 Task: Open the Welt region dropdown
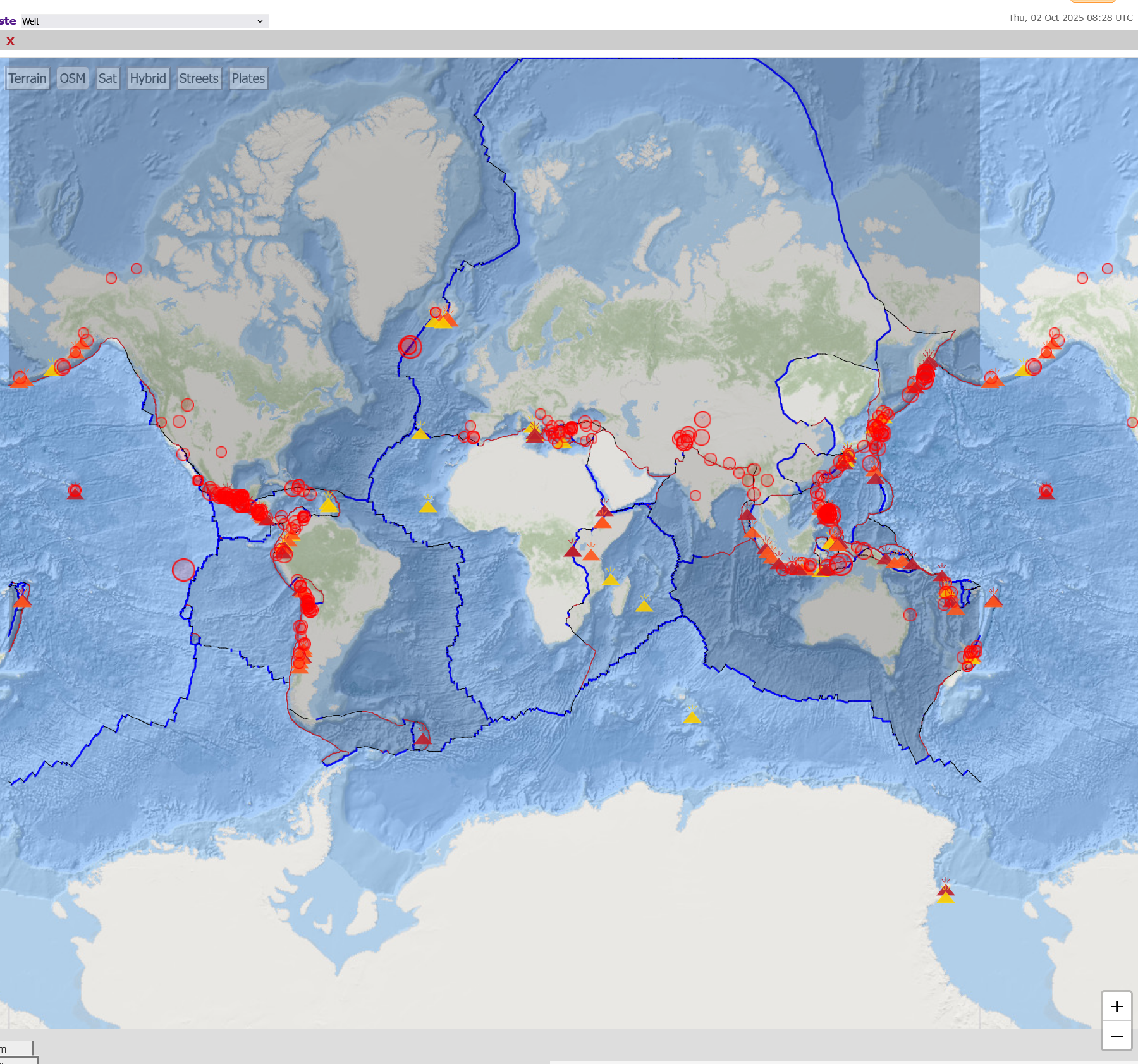click(144, 21)
